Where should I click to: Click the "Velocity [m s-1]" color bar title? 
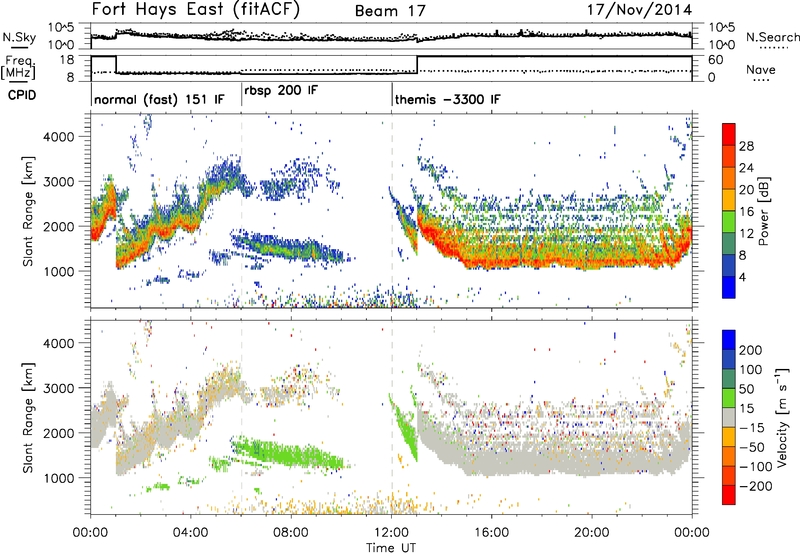tap(782, 417)
